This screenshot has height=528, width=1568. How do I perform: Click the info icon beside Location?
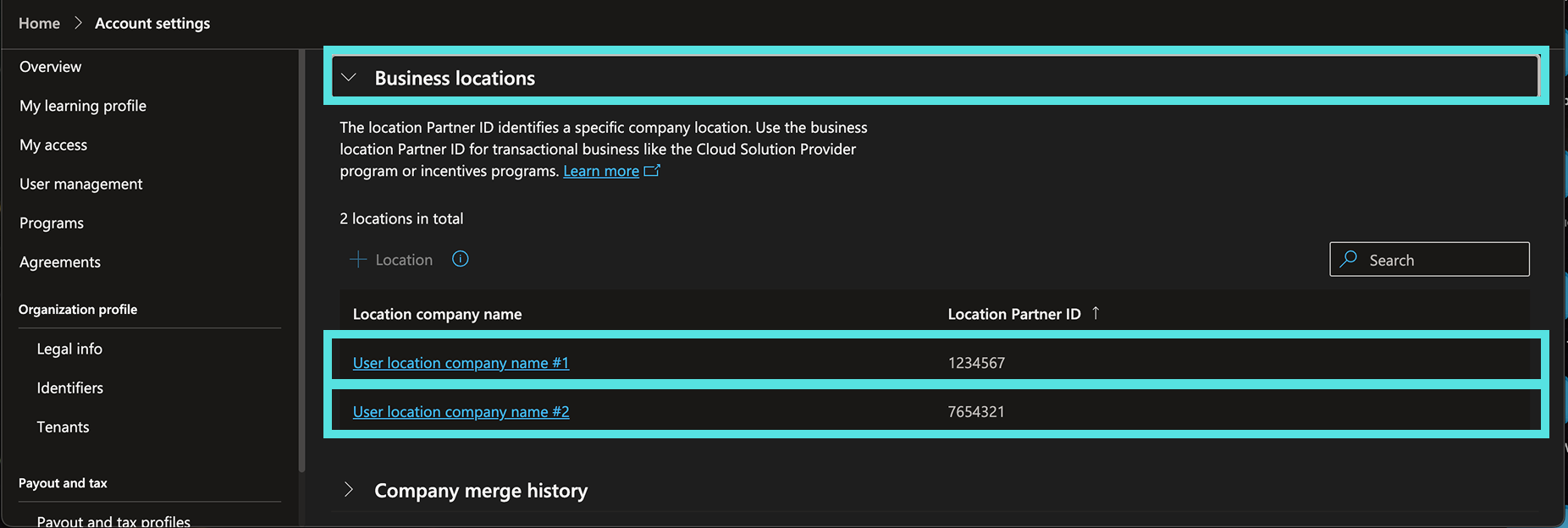pos(461,259)
